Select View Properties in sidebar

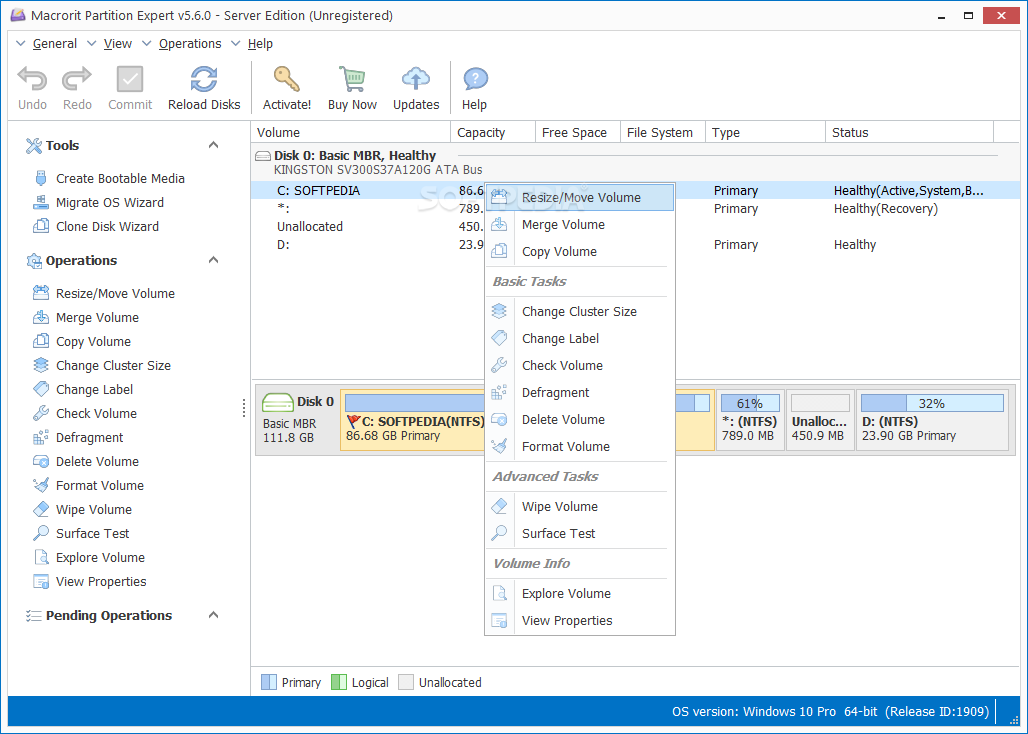pos(89,581)
